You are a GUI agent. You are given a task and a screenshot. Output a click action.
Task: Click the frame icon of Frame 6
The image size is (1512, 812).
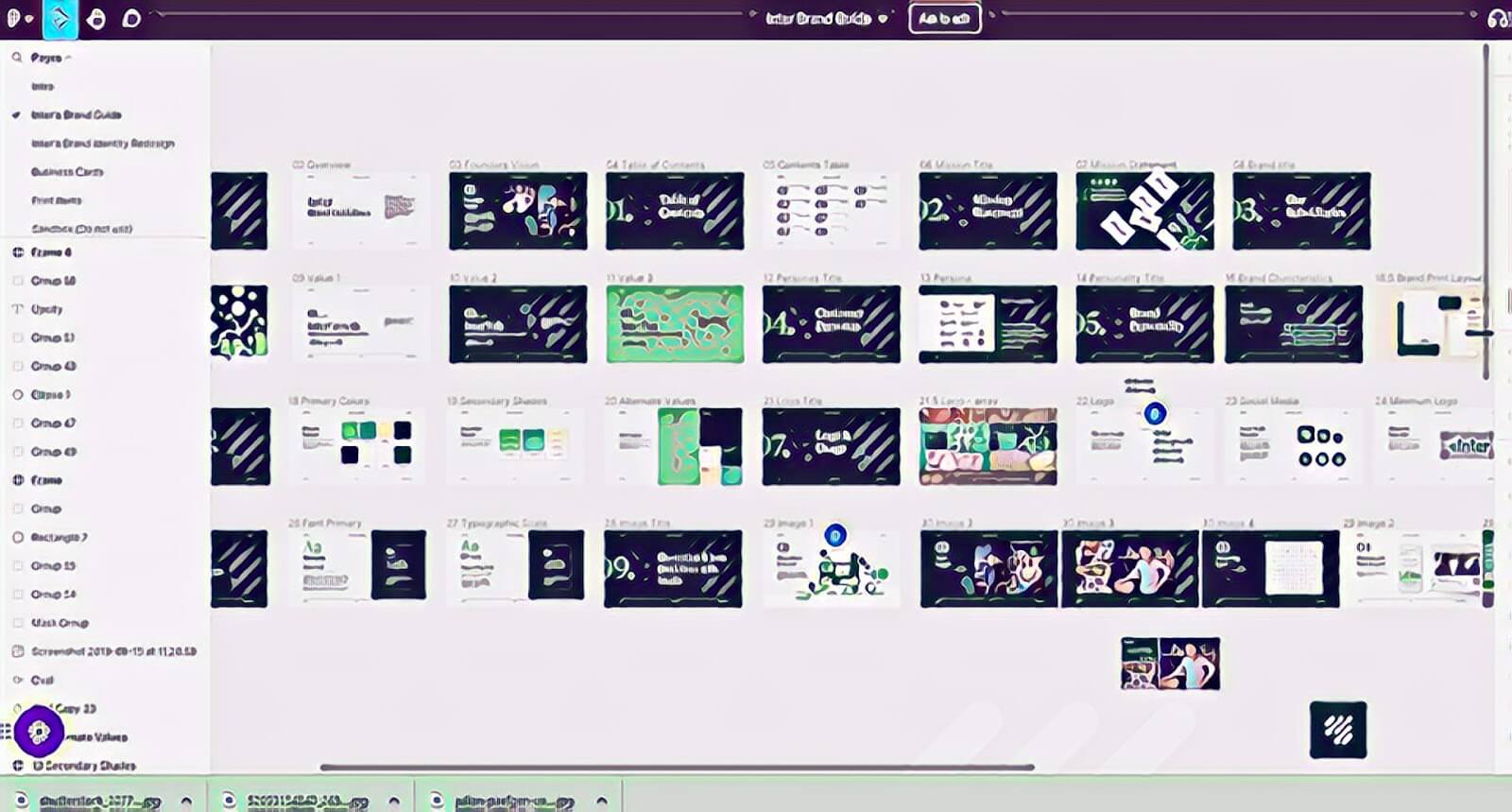[x=17, y=252]
